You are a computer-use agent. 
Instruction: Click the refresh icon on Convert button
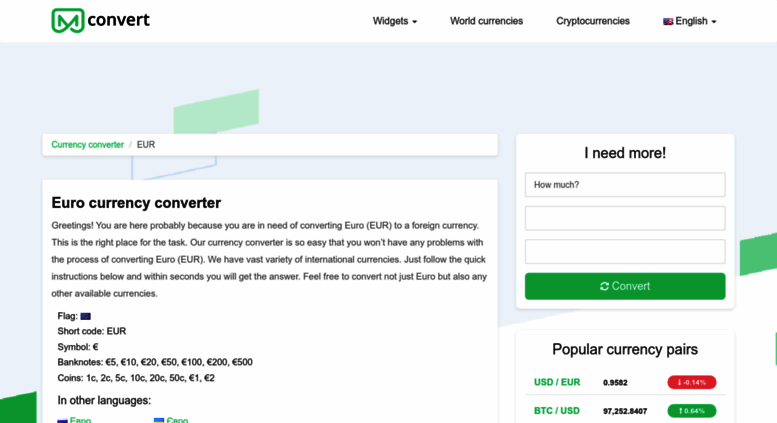click(604, 286)
